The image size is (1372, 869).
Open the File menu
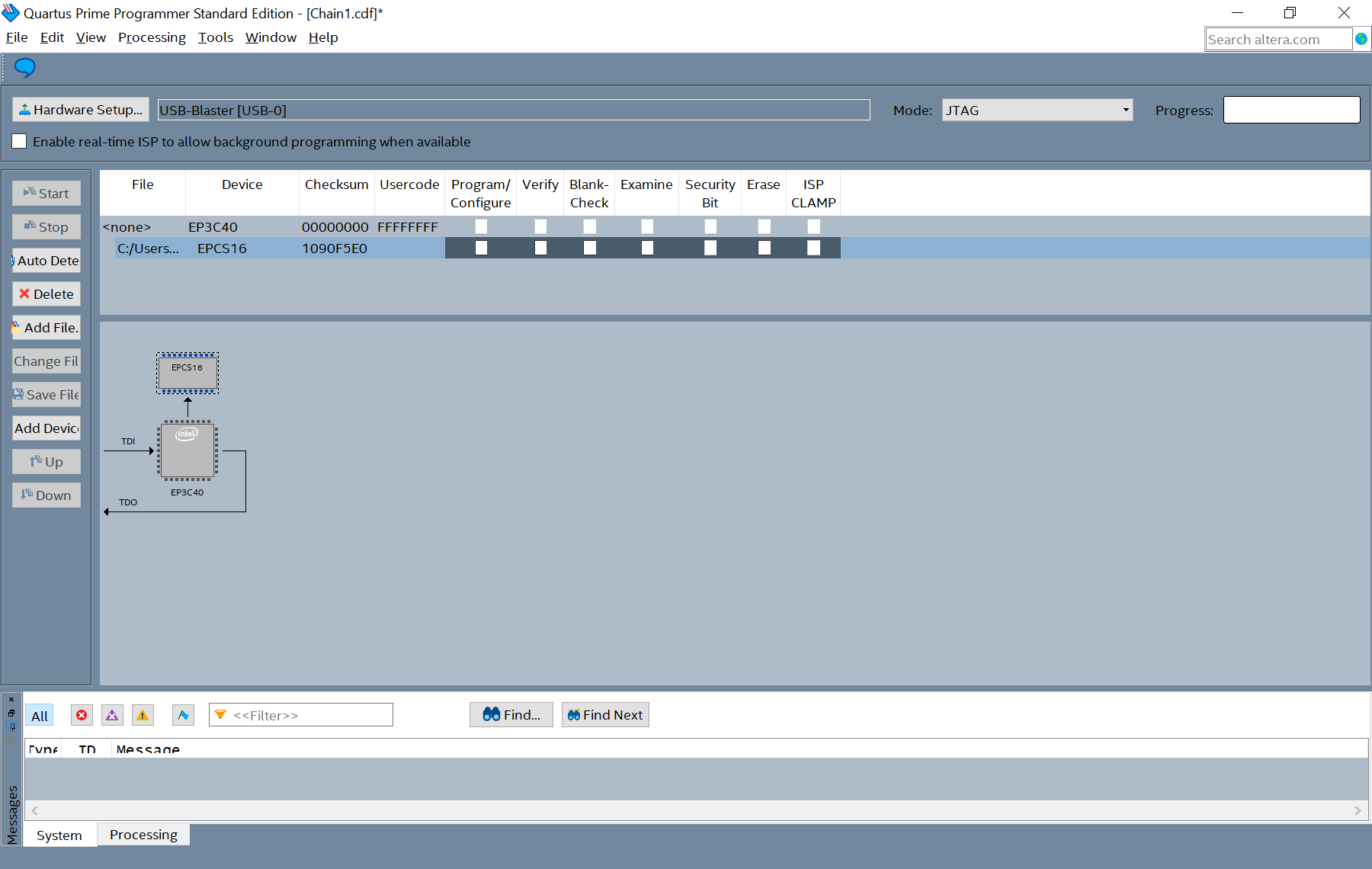coord(17,37)
